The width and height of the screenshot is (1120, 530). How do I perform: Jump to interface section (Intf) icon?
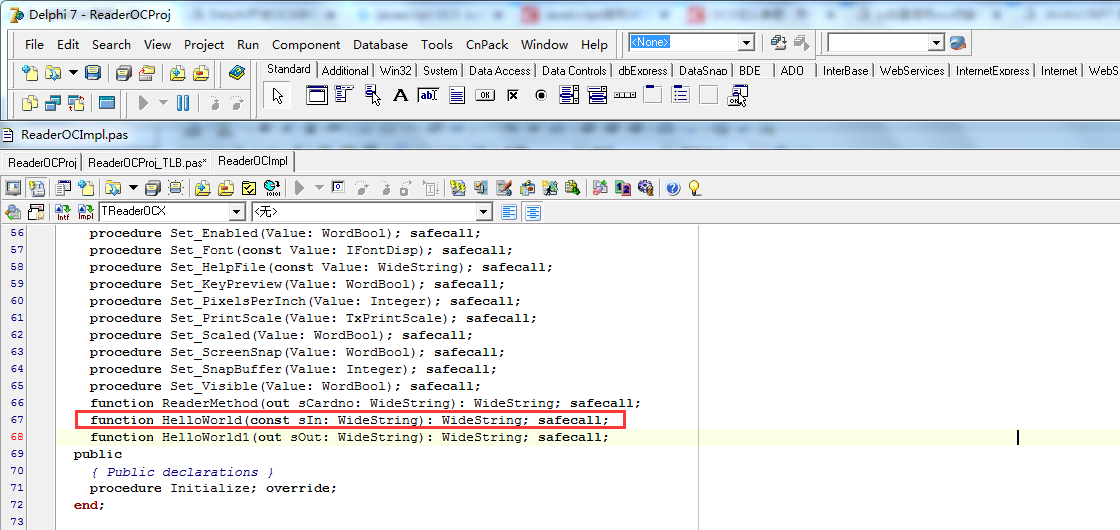(x=63, y=212)
